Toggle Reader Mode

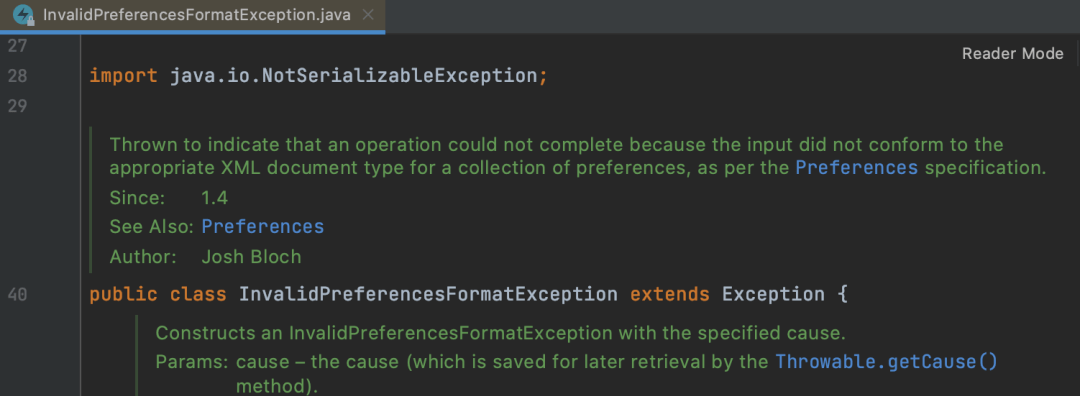coord(1012,54)
